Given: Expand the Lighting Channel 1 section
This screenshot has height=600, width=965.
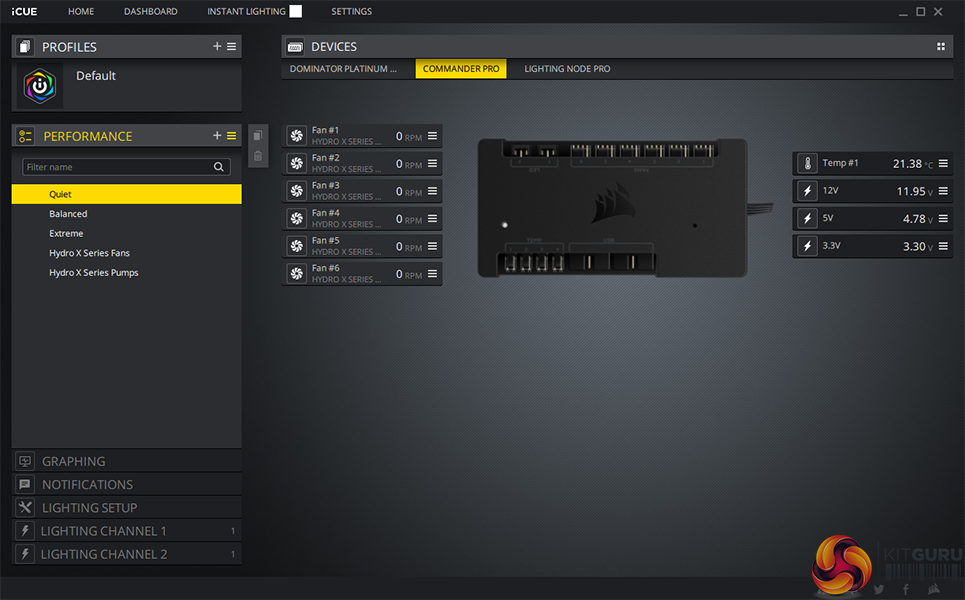Looking at the screenshot, I should 127,530.
